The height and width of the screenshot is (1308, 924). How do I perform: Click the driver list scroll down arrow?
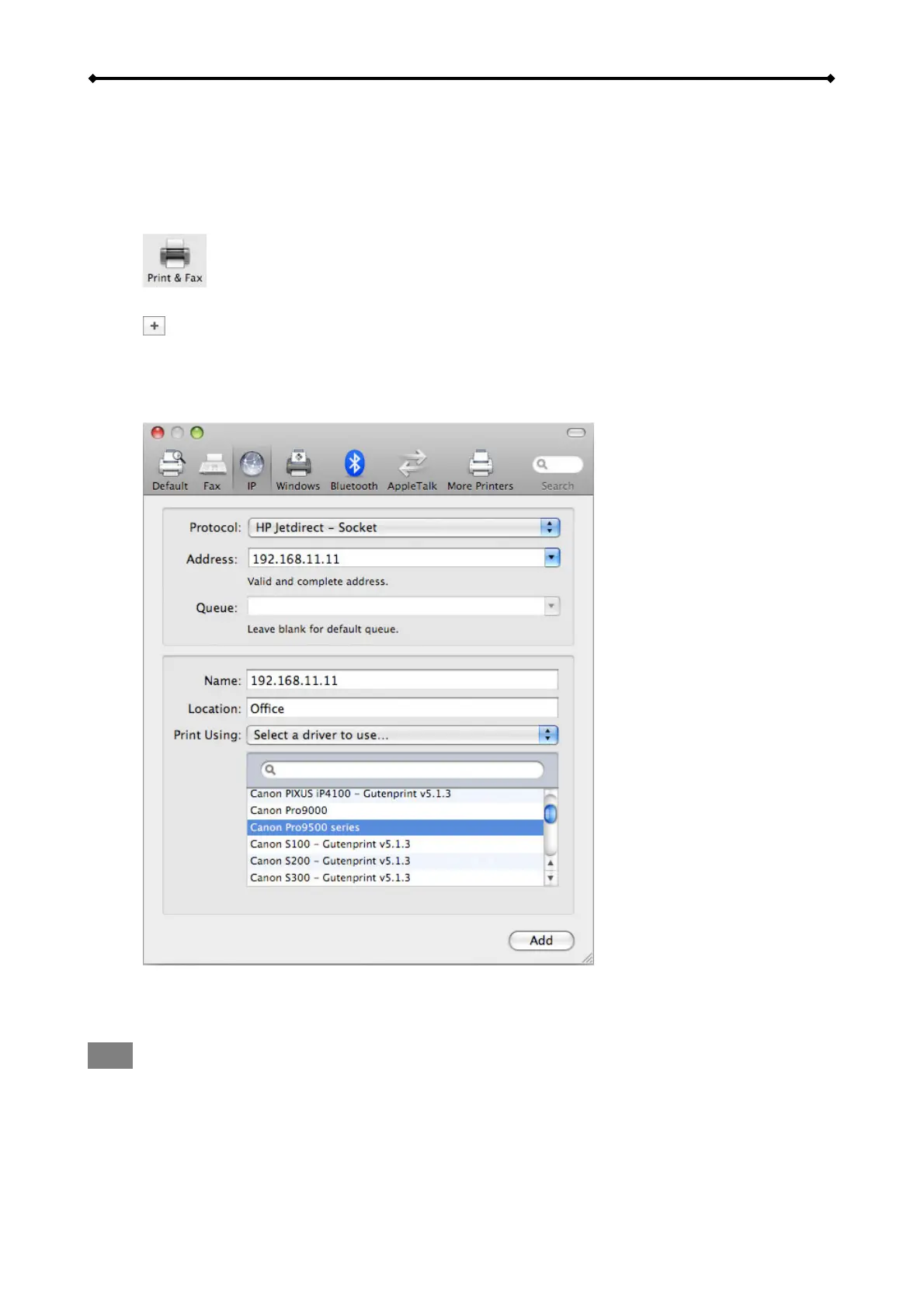(551, 878)
